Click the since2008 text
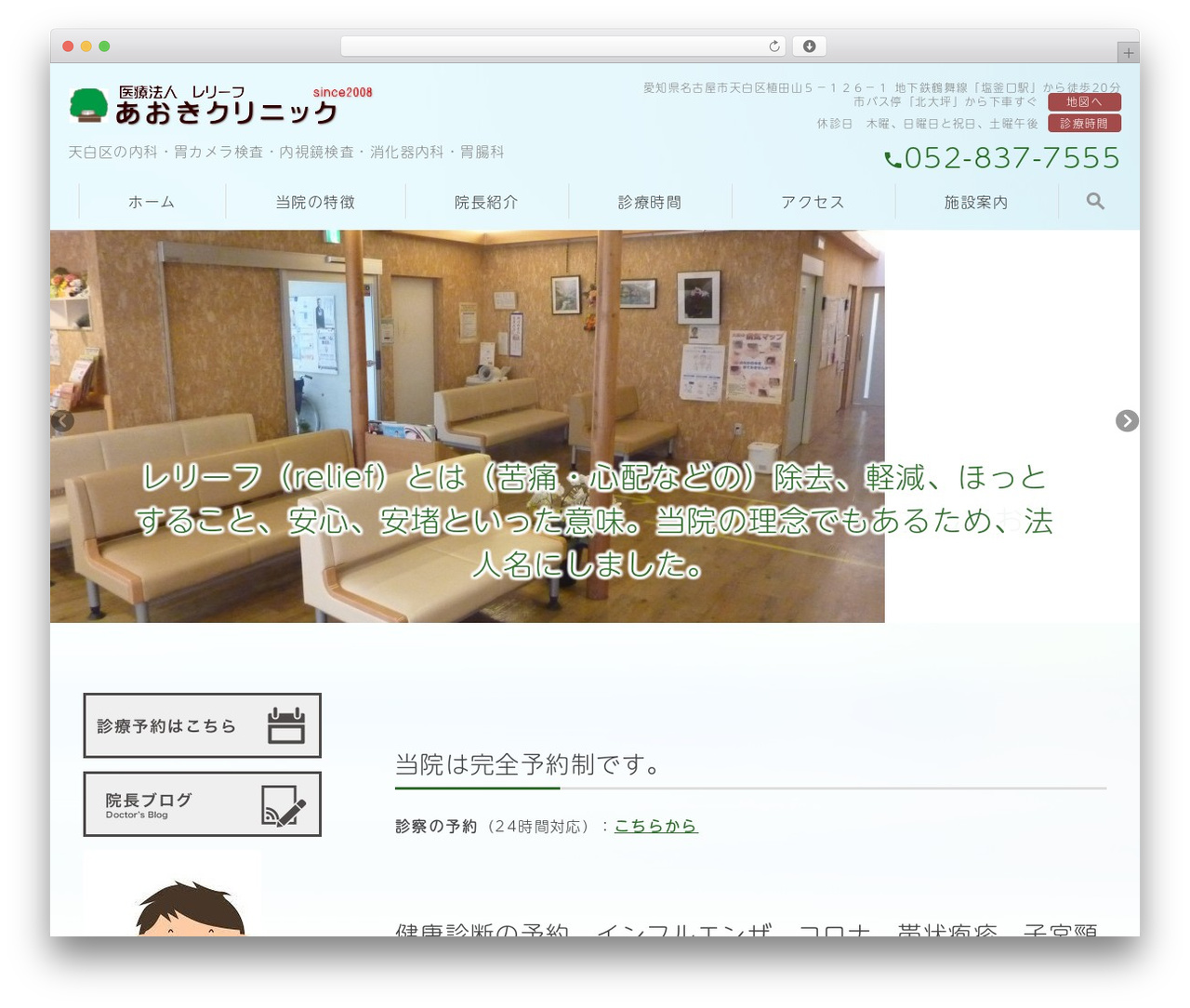Image resolution: width=1190 pixels, height=1008 pixels. pyautogui.click(x=342, y=92)
